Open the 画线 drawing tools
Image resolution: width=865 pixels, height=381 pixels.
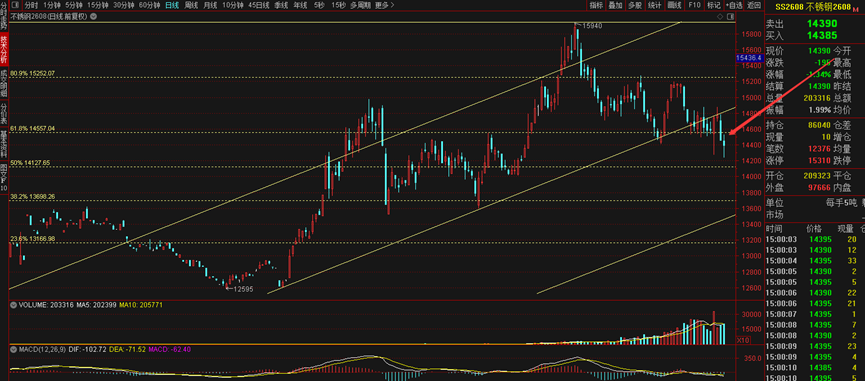674,6
